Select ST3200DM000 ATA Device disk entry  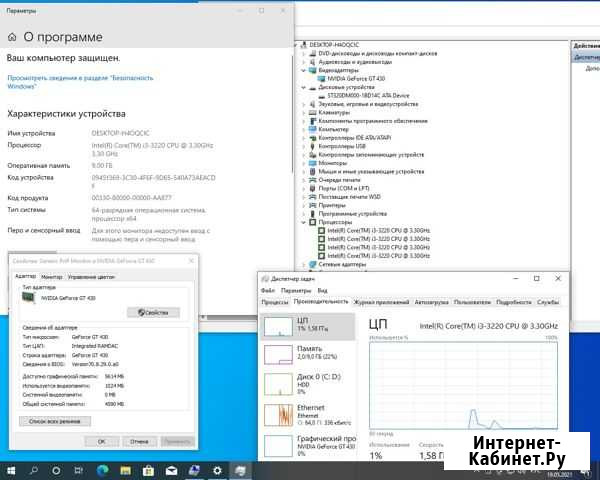(x=368, y=95)
